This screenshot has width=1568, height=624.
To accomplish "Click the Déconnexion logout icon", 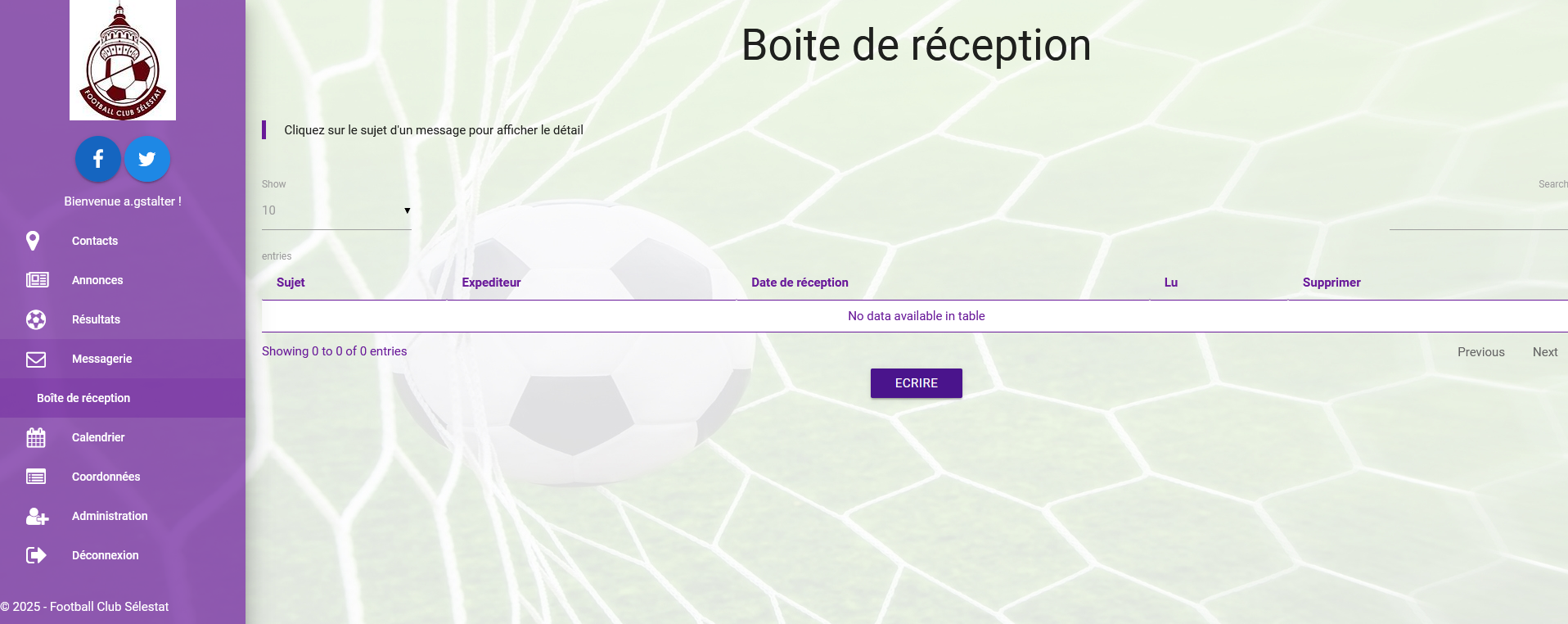I will click(36, 555).
